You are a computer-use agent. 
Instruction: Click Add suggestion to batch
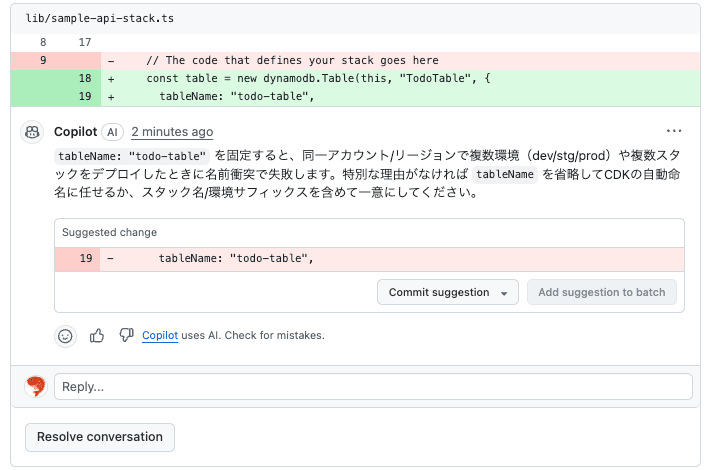click(x=602, y=292)
